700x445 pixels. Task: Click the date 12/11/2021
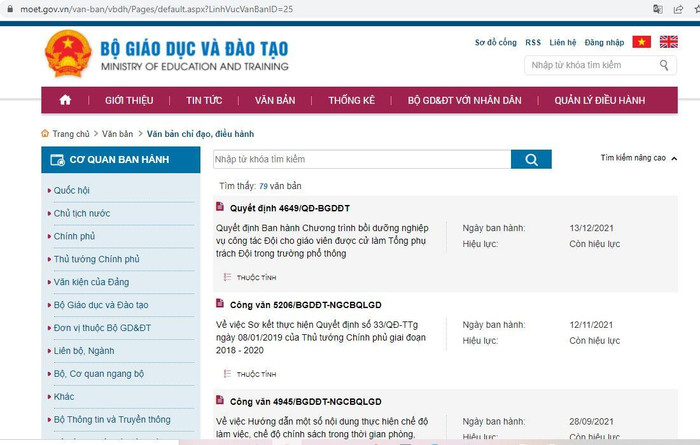pos(591,325)
